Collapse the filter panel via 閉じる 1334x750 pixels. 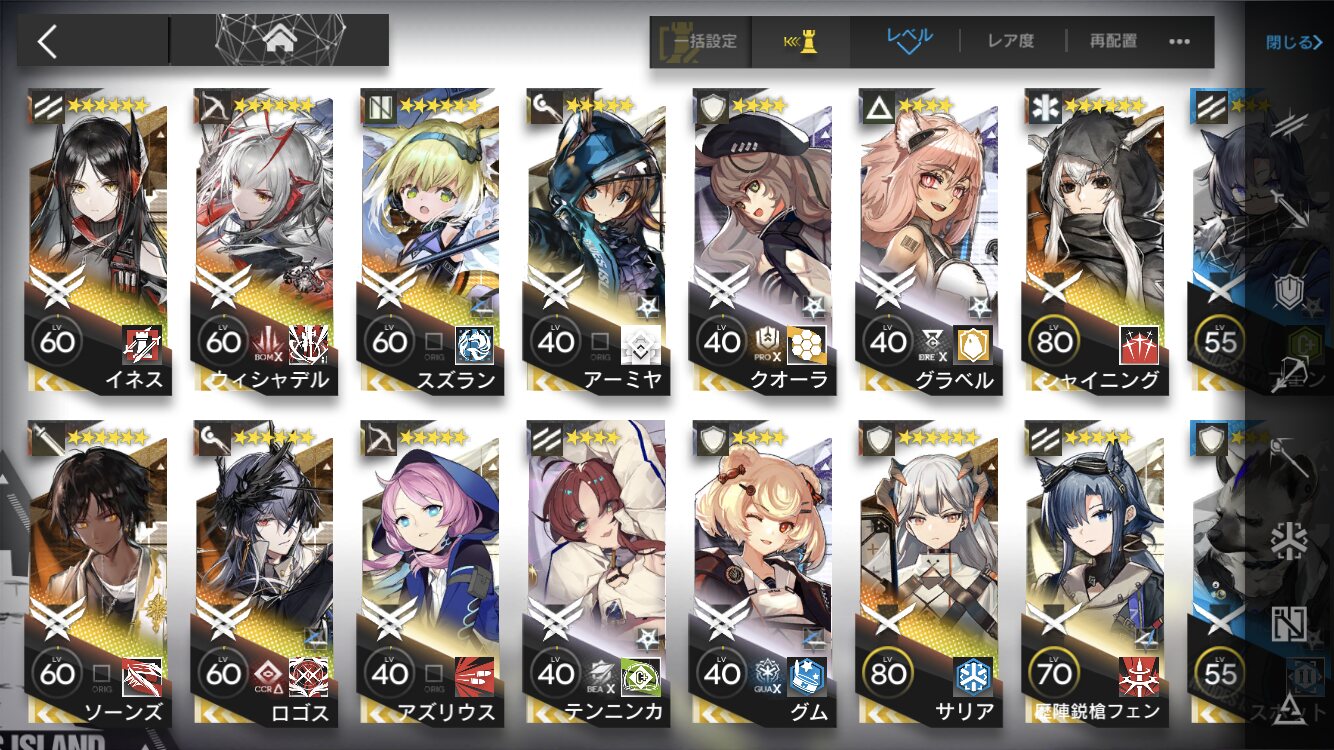[x=1294, y=42]
